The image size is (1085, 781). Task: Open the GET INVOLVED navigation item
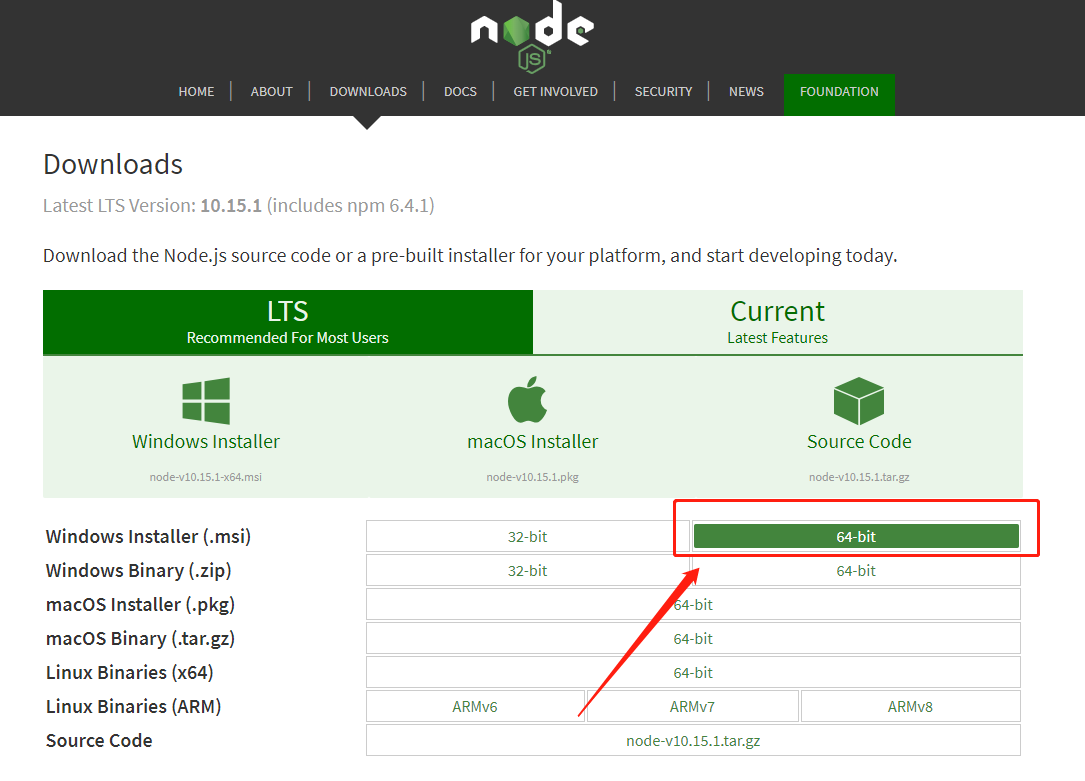[556, 91]
